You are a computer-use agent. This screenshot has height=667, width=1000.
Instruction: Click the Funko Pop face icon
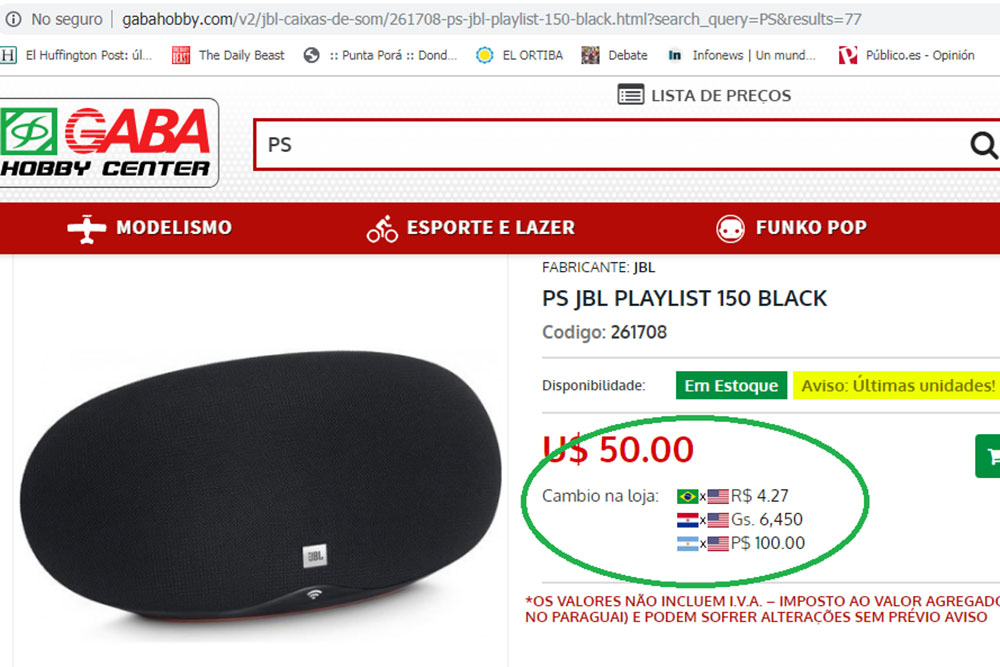(730, 228)
